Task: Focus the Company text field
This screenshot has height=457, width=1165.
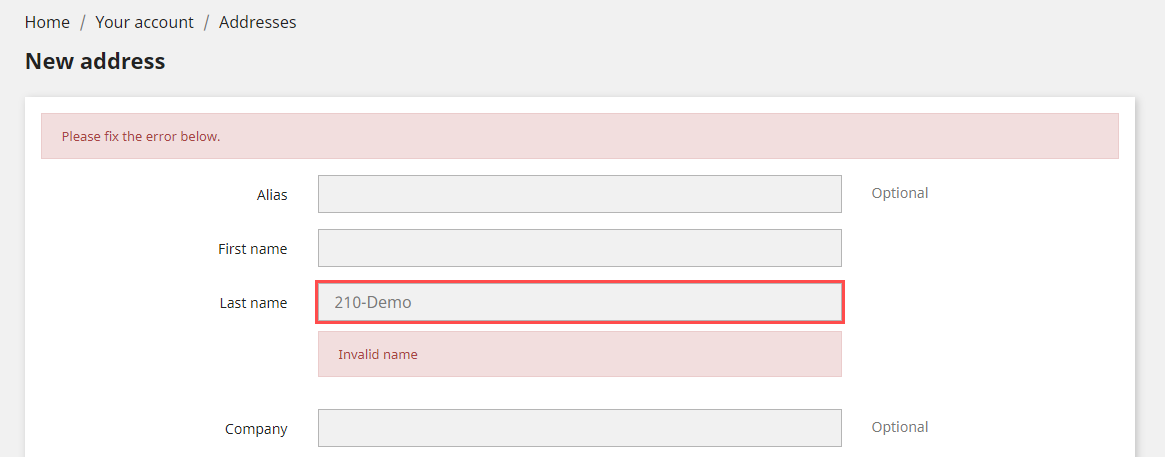Action: click(580, 428)
